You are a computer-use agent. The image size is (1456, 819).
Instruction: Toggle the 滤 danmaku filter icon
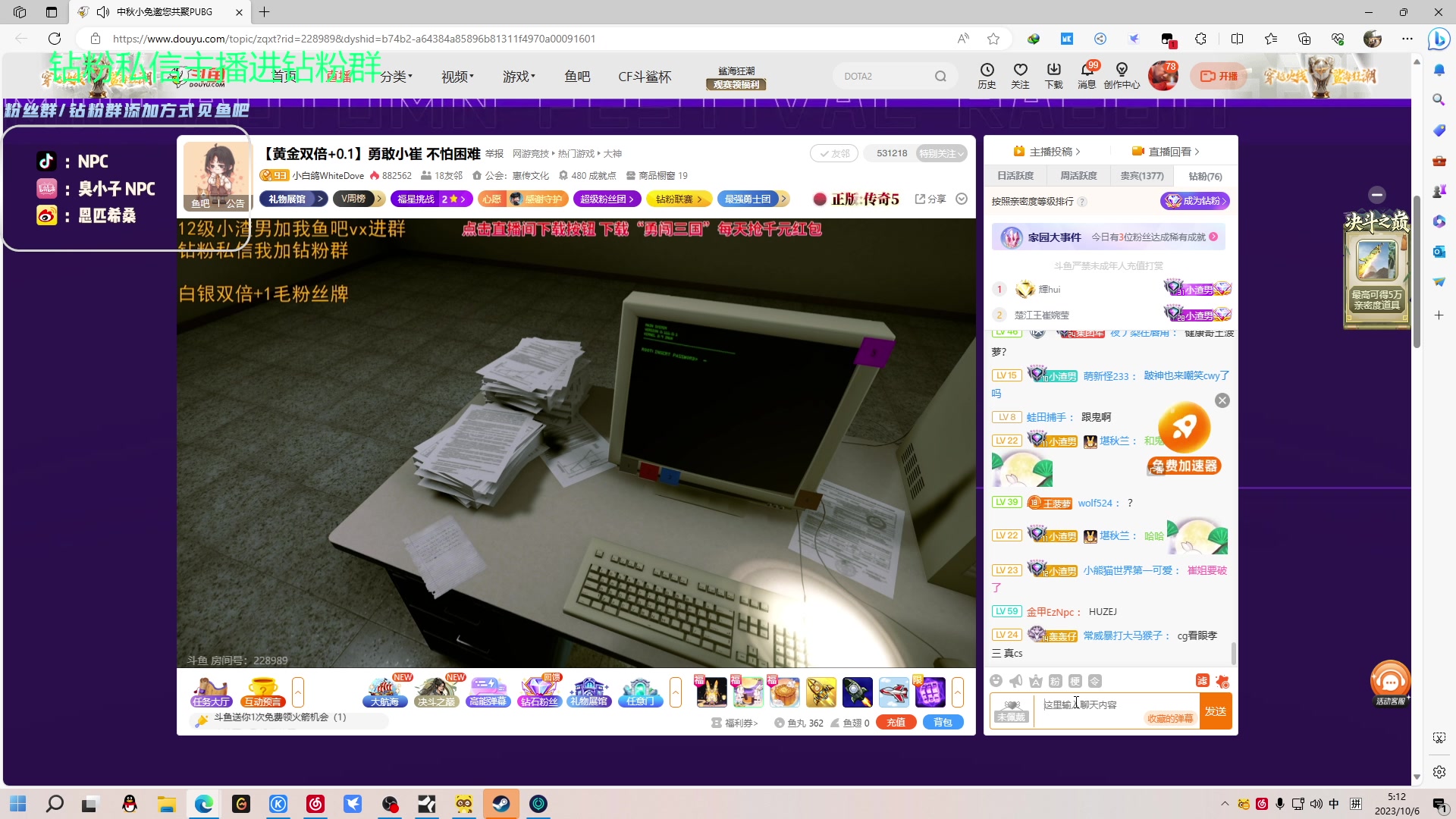click(1202, 681)
